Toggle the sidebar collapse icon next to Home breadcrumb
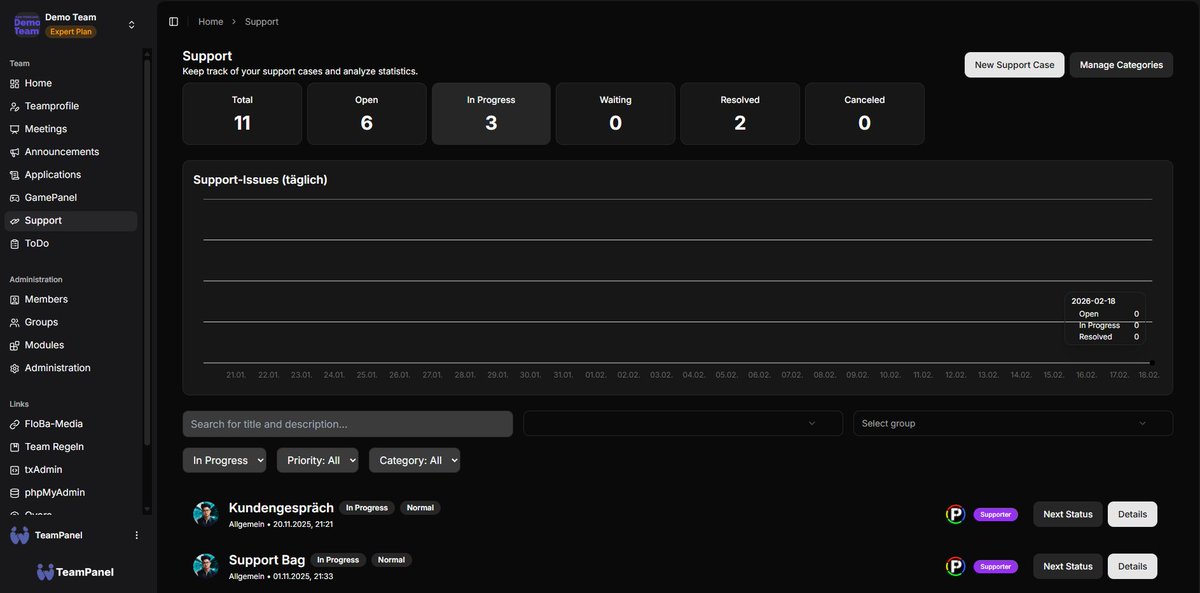Viewport: 1200px width, 593px height. coord(173,20)
